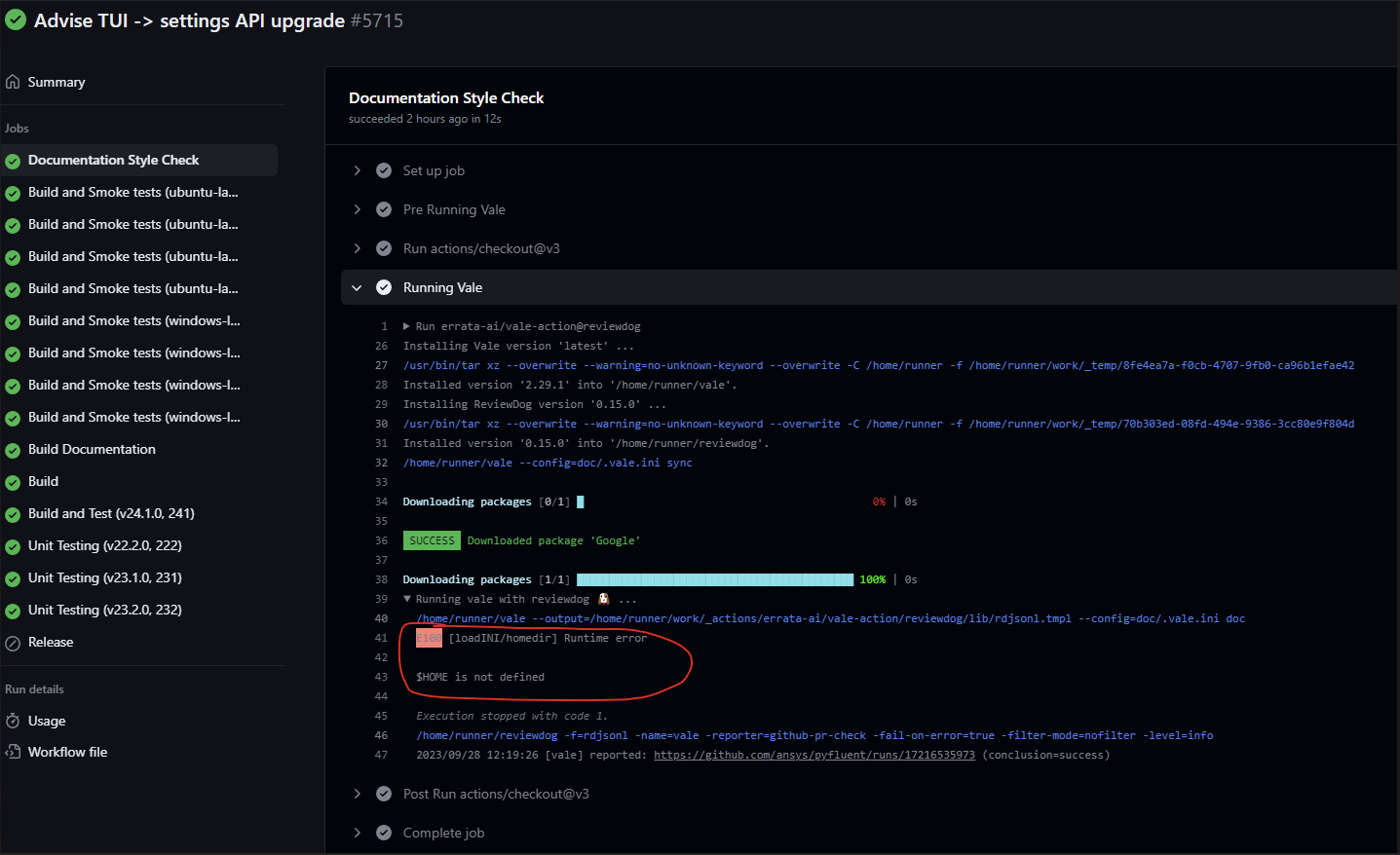Click the home icon next to Summary
The height and width of the screenshot is (855, 1400).
[x=12, y=82]
